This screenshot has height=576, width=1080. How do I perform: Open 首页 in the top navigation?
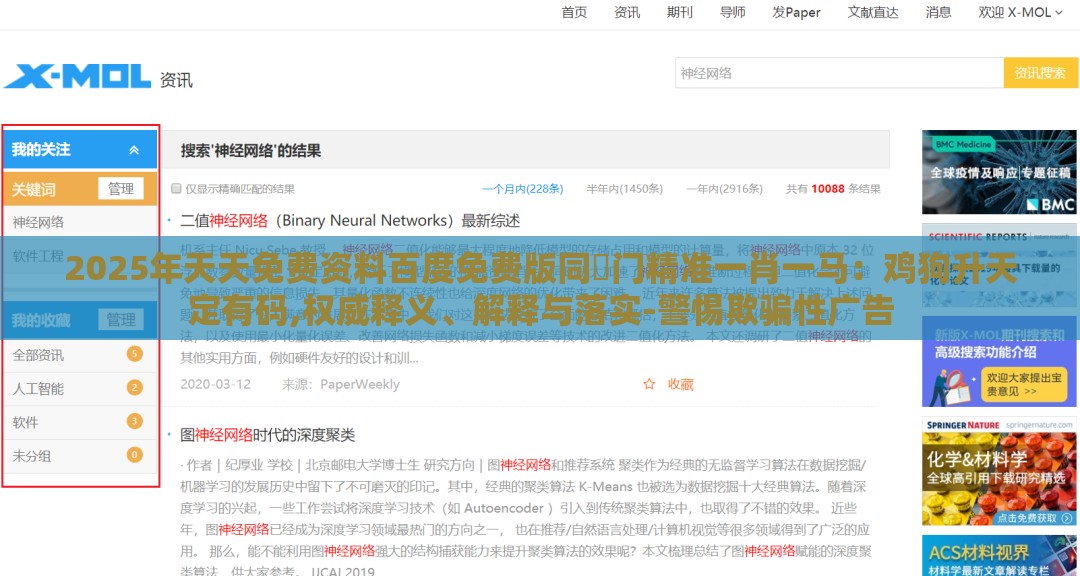(574, 12)
